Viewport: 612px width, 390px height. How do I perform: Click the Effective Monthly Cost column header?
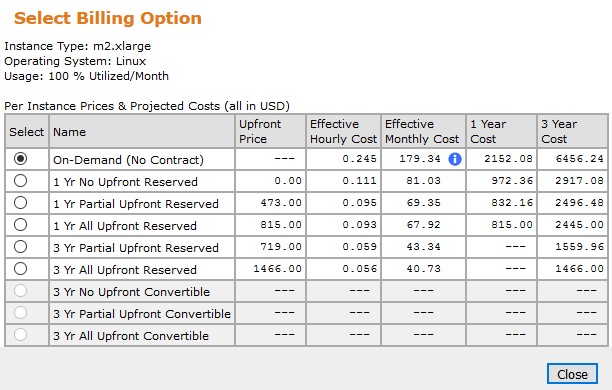point(423,131)
